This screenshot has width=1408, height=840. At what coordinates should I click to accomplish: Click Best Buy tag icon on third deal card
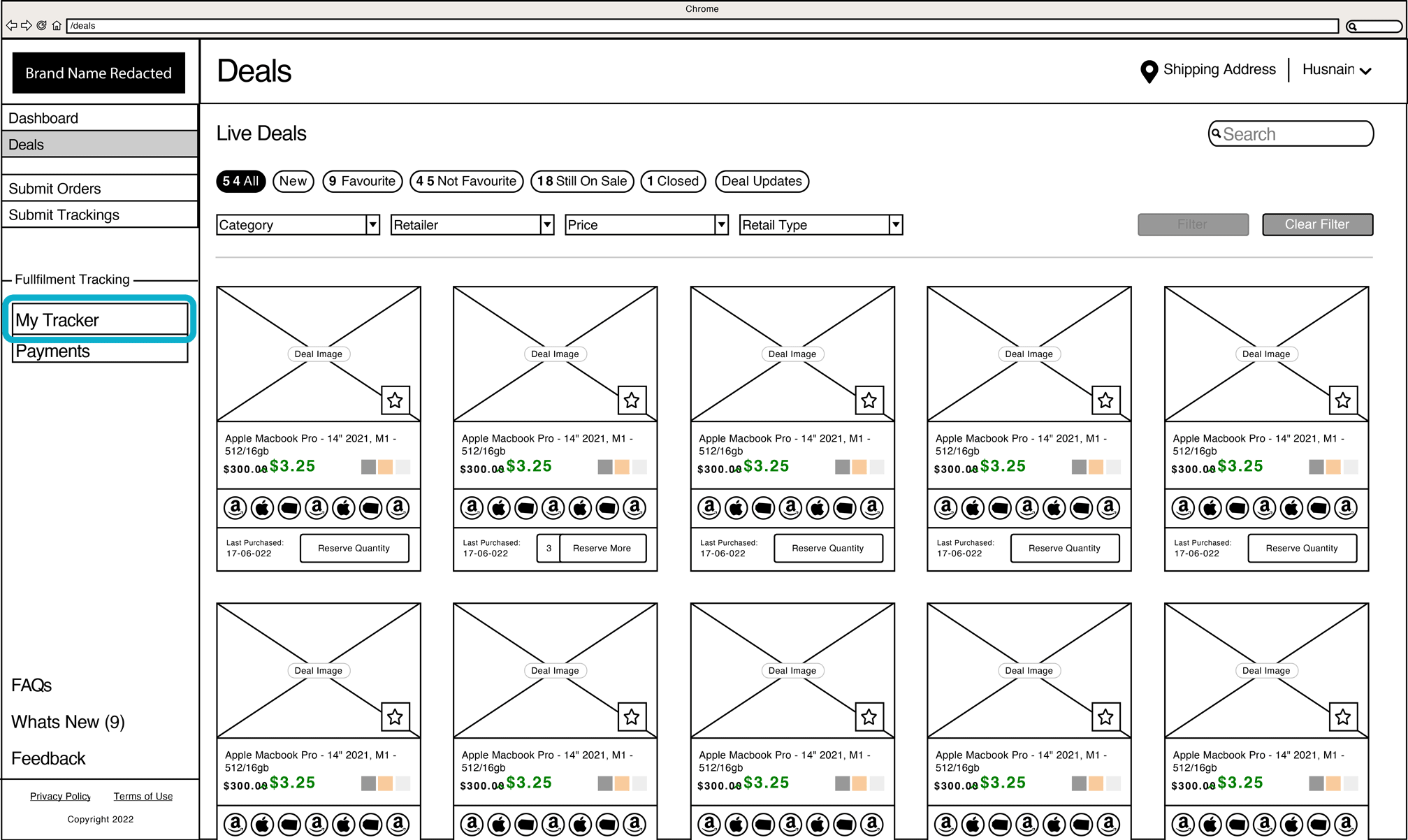point(763,507)
